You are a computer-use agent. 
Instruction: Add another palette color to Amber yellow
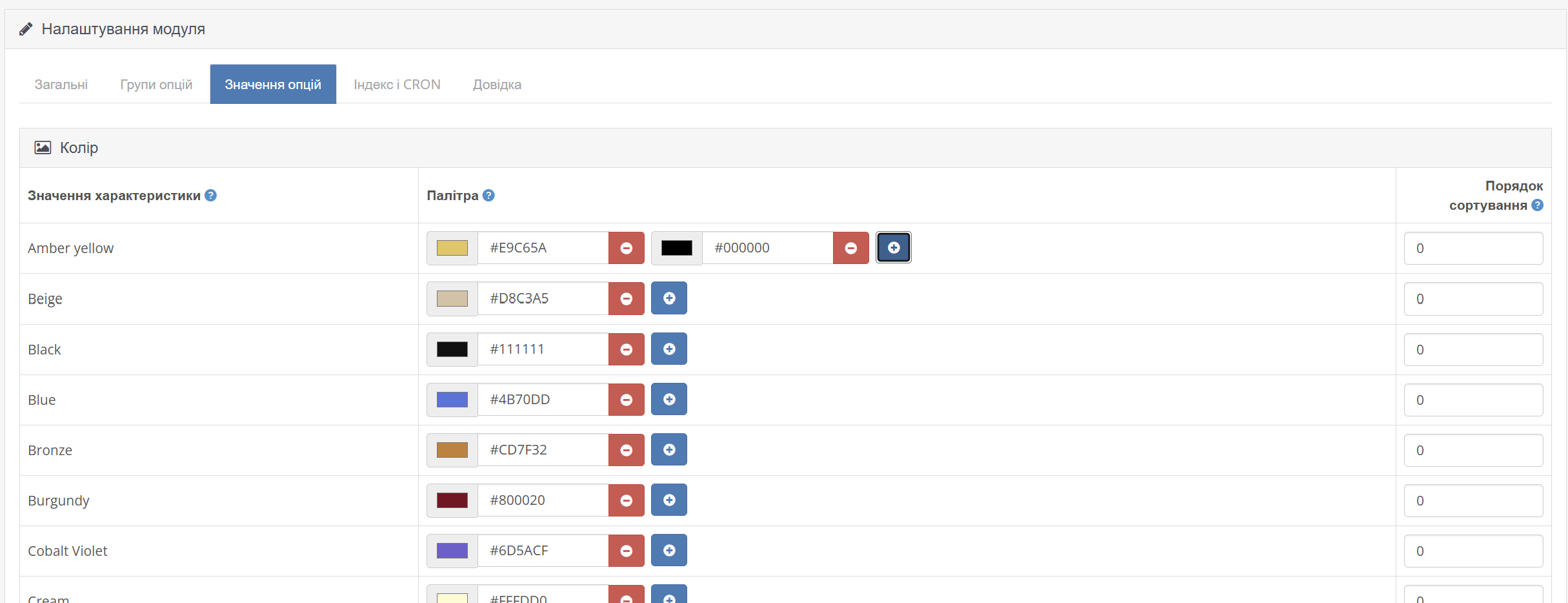click(x=894, y=247)
